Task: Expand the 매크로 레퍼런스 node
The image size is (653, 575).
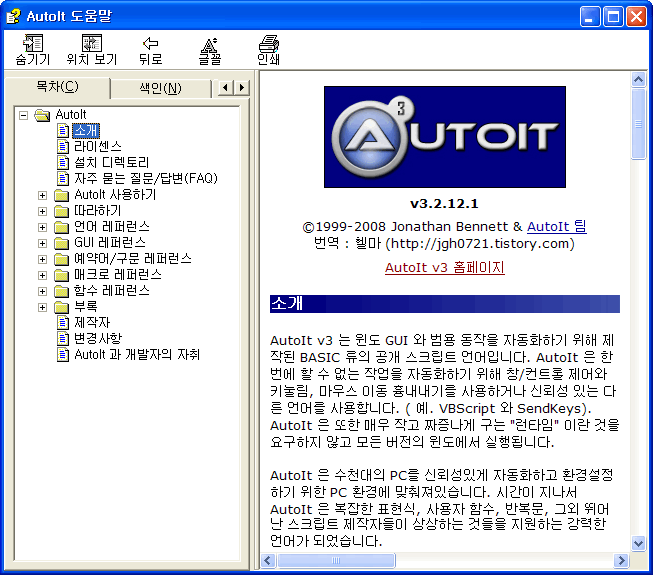Action: coord(42,275)
